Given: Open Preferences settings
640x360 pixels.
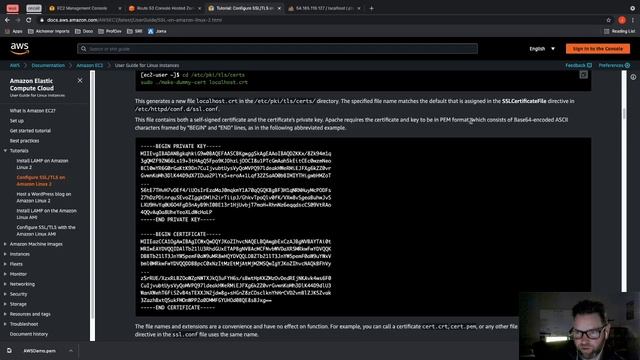Looking at the screenshot, I should [614, 65].
